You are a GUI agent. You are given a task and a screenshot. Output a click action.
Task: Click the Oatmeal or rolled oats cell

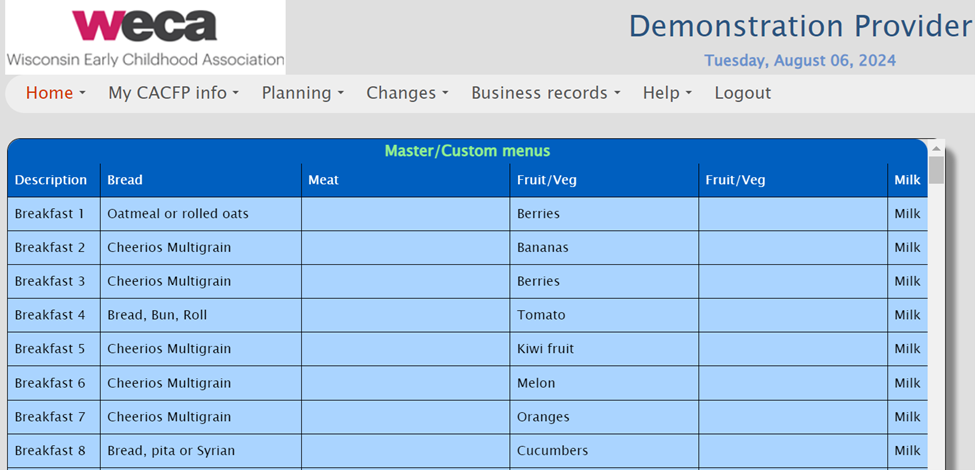coord(178,214)
